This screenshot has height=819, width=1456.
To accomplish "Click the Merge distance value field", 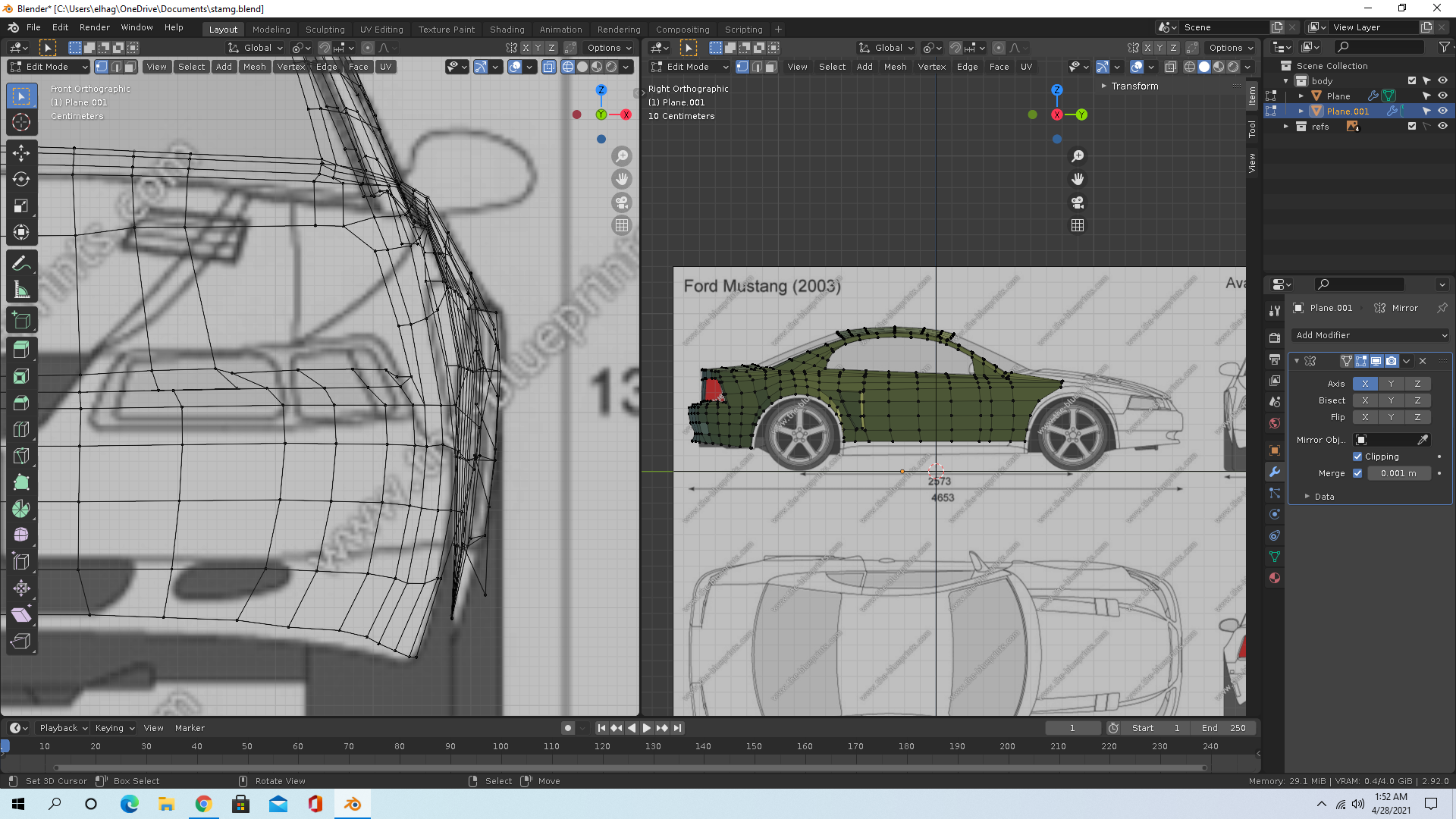I will click(x=1398, y=473).
